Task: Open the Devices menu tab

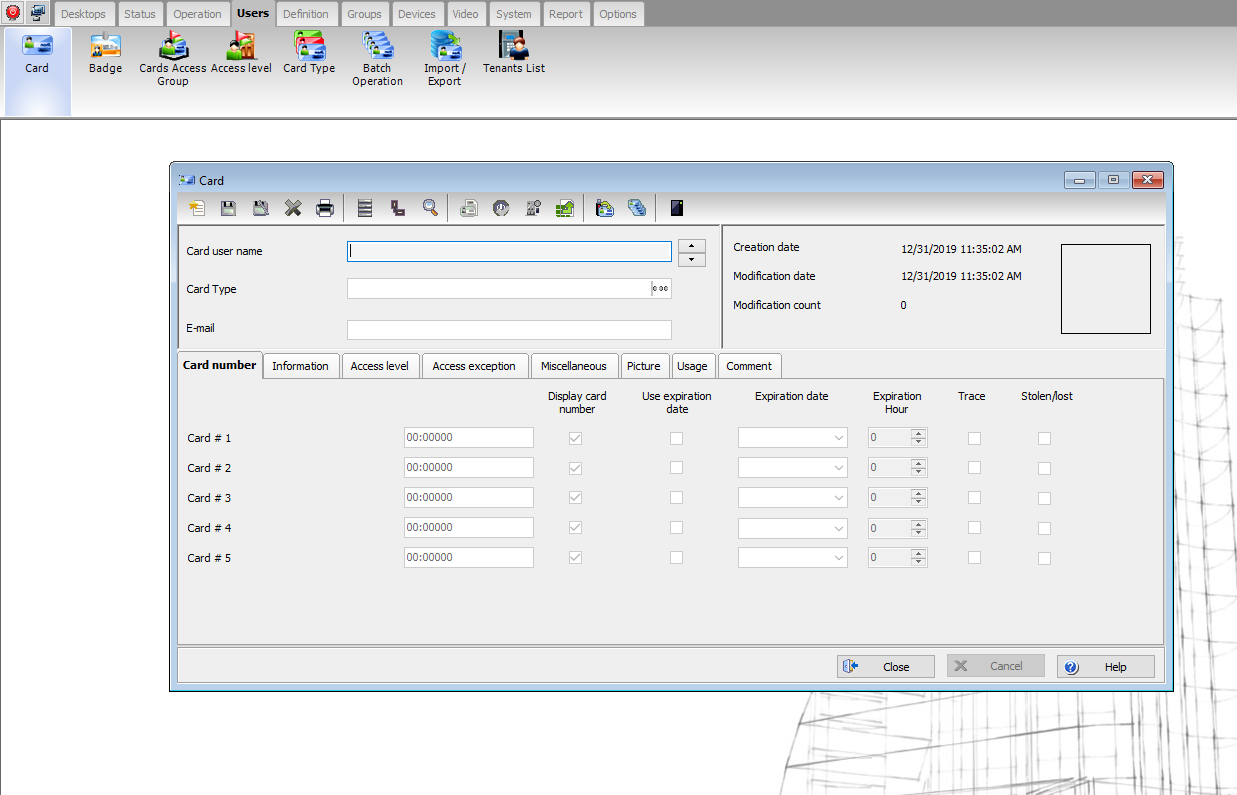Action: point(416,14)
